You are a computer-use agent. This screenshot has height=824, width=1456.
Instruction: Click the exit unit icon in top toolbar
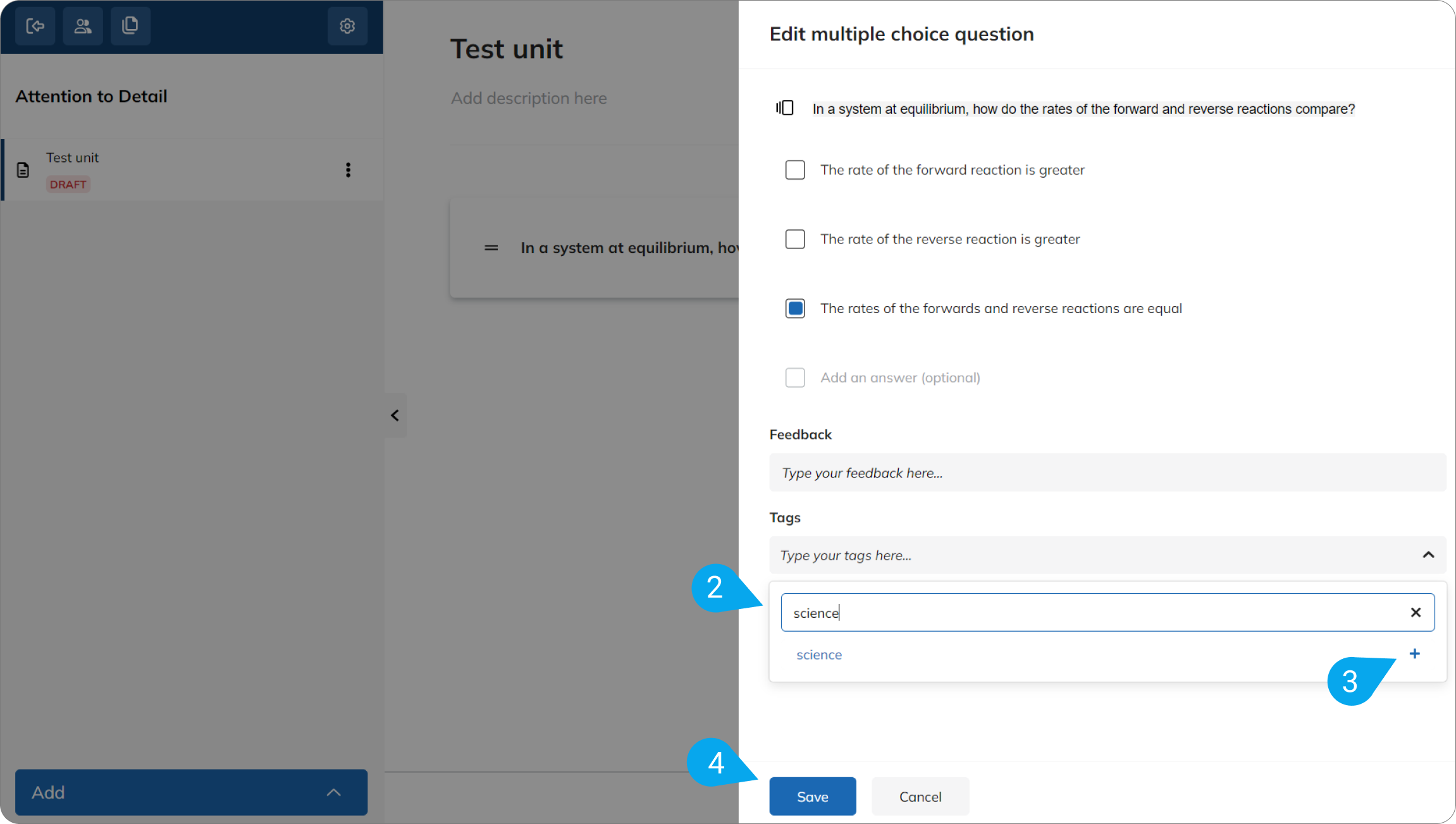[35, 26]
